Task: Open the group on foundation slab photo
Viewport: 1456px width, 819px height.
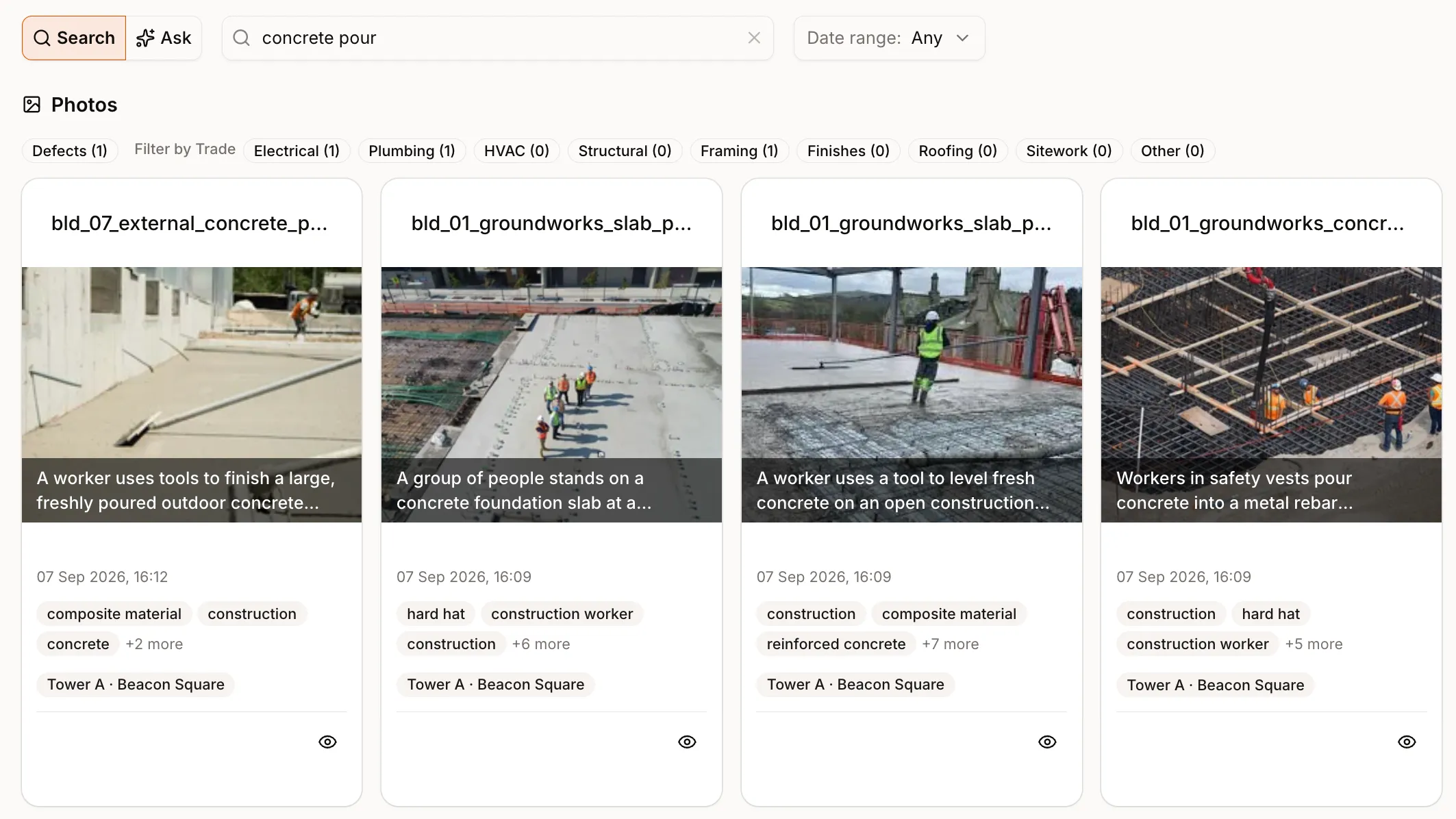Action: click(551, 394)
